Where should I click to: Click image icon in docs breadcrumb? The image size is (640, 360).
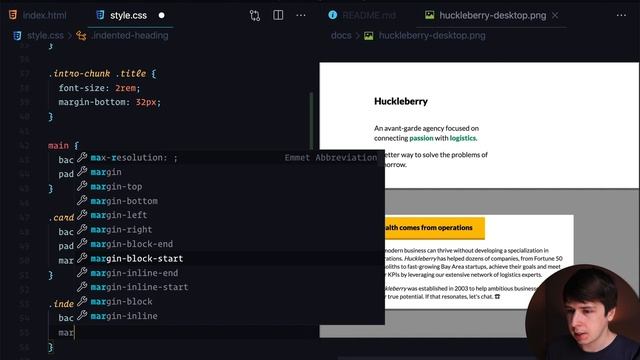(x=369, y=36)
